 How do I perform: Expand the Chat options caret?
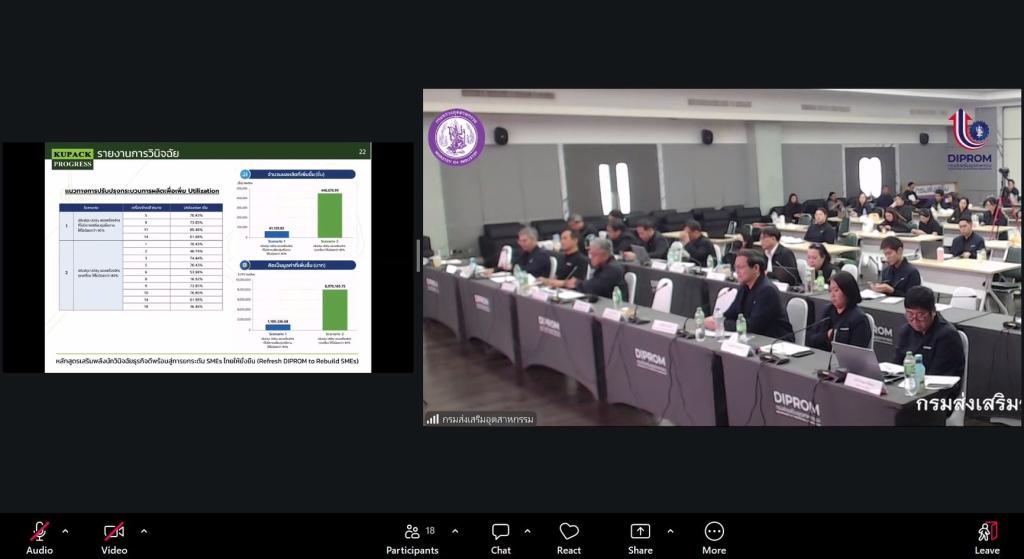click(528, 532)
